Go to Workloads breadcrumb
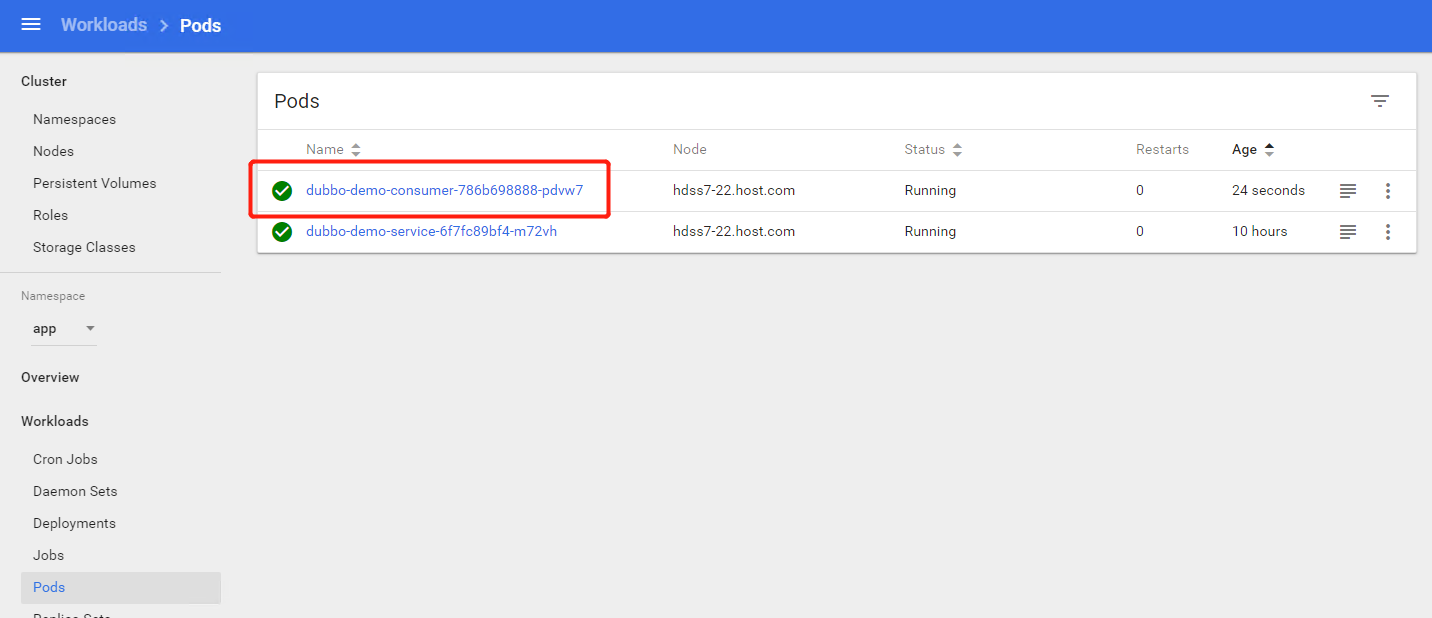 [104, 25]
